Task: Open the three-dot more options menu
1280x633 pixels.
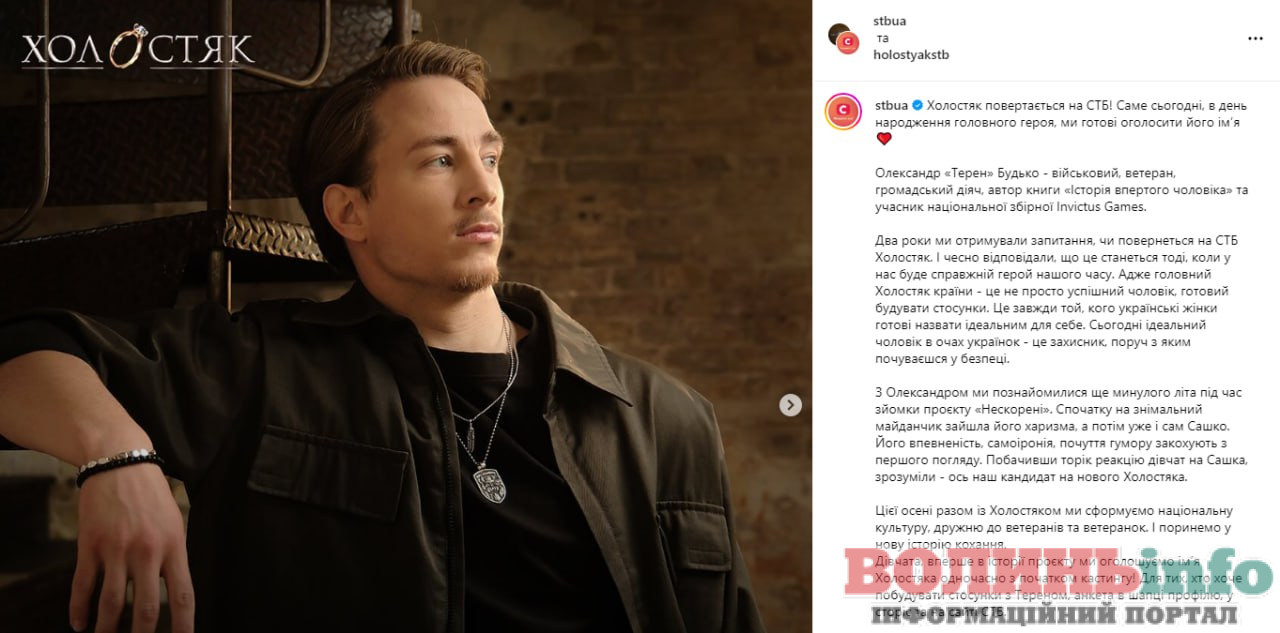Action: click(1255, 38)
